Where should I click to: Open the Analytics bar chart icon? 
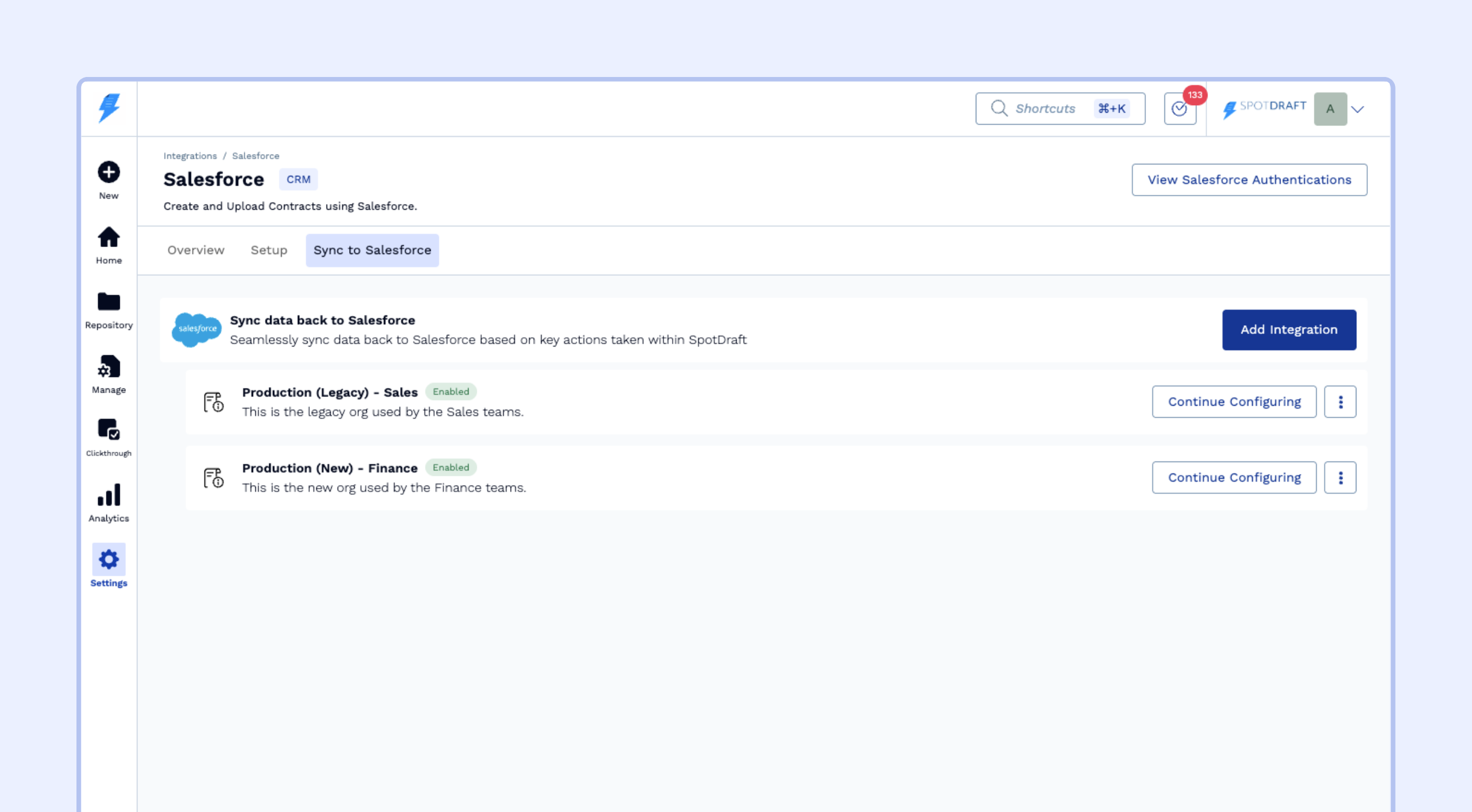point(109,495)
